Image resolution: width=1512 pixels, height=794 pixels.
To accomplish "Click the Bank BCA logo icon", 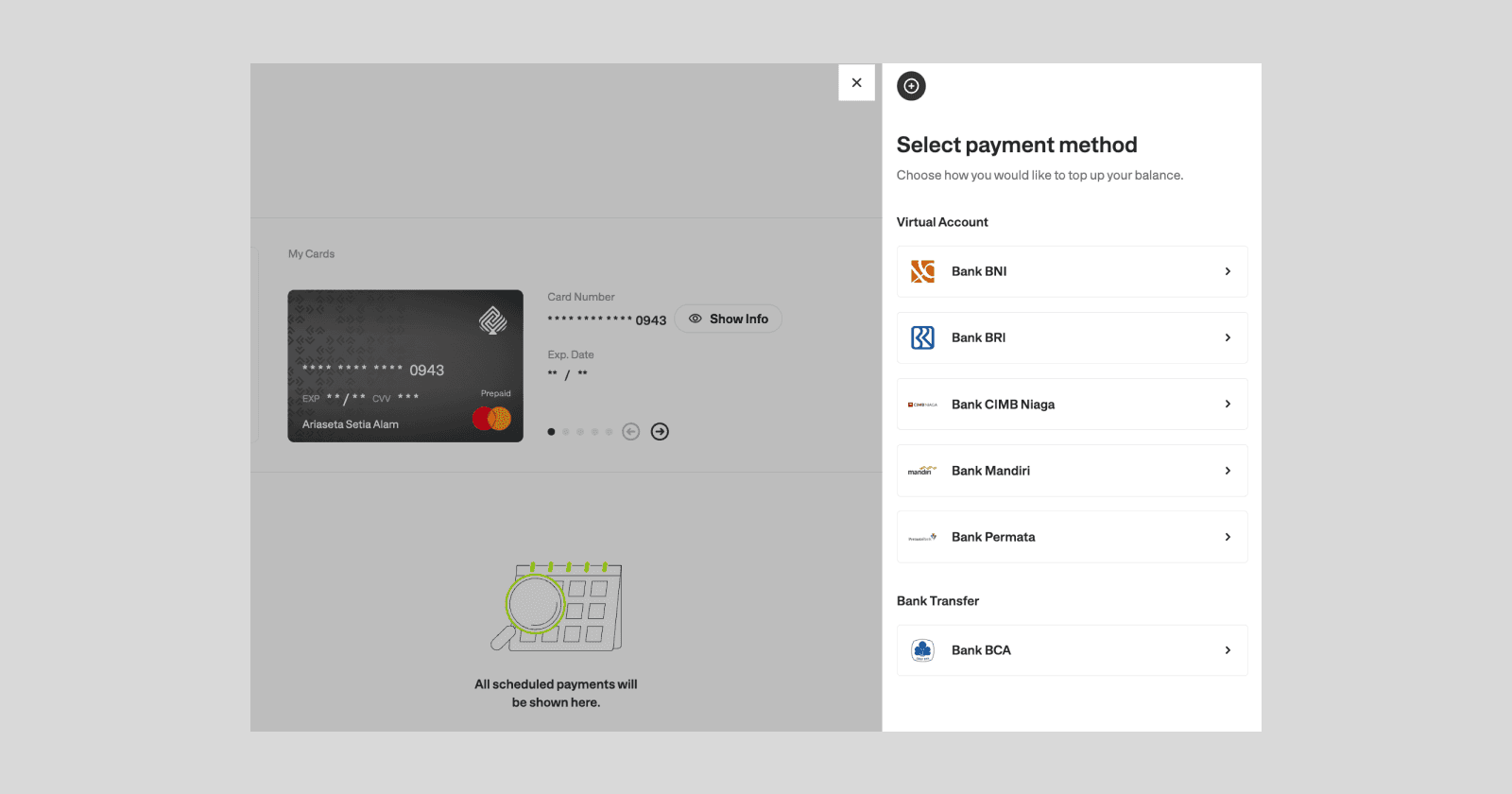I will [922, 650].
